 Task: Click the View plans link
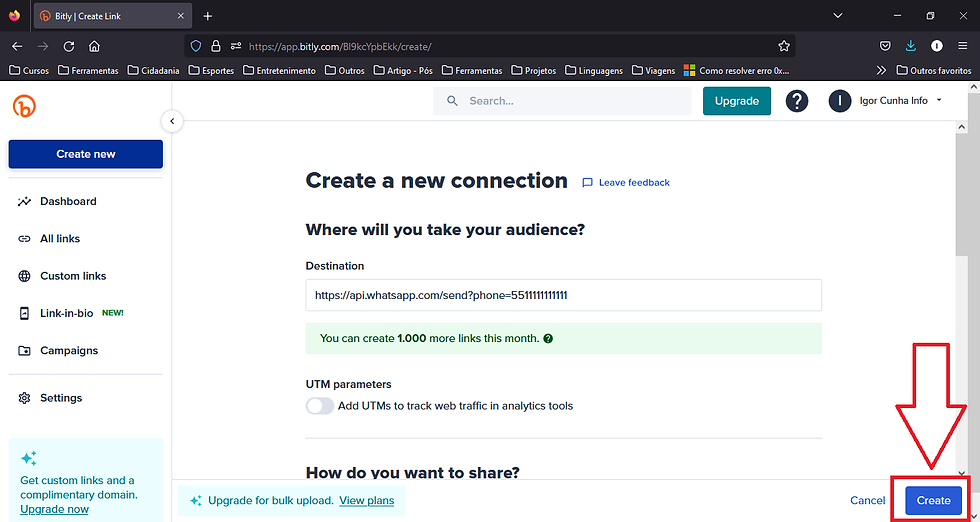pyautogui.click(x=366, y=500)
